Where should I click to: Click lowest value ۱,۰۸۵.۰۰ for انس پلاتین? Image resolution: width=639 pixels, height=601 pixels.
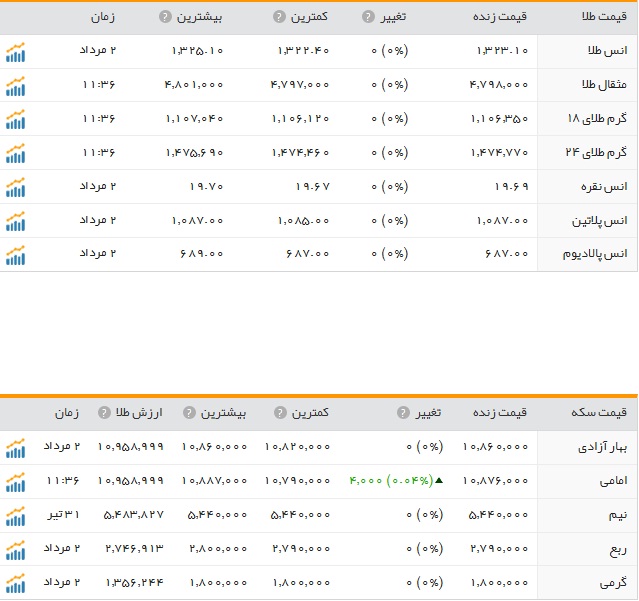coord(303,220)
